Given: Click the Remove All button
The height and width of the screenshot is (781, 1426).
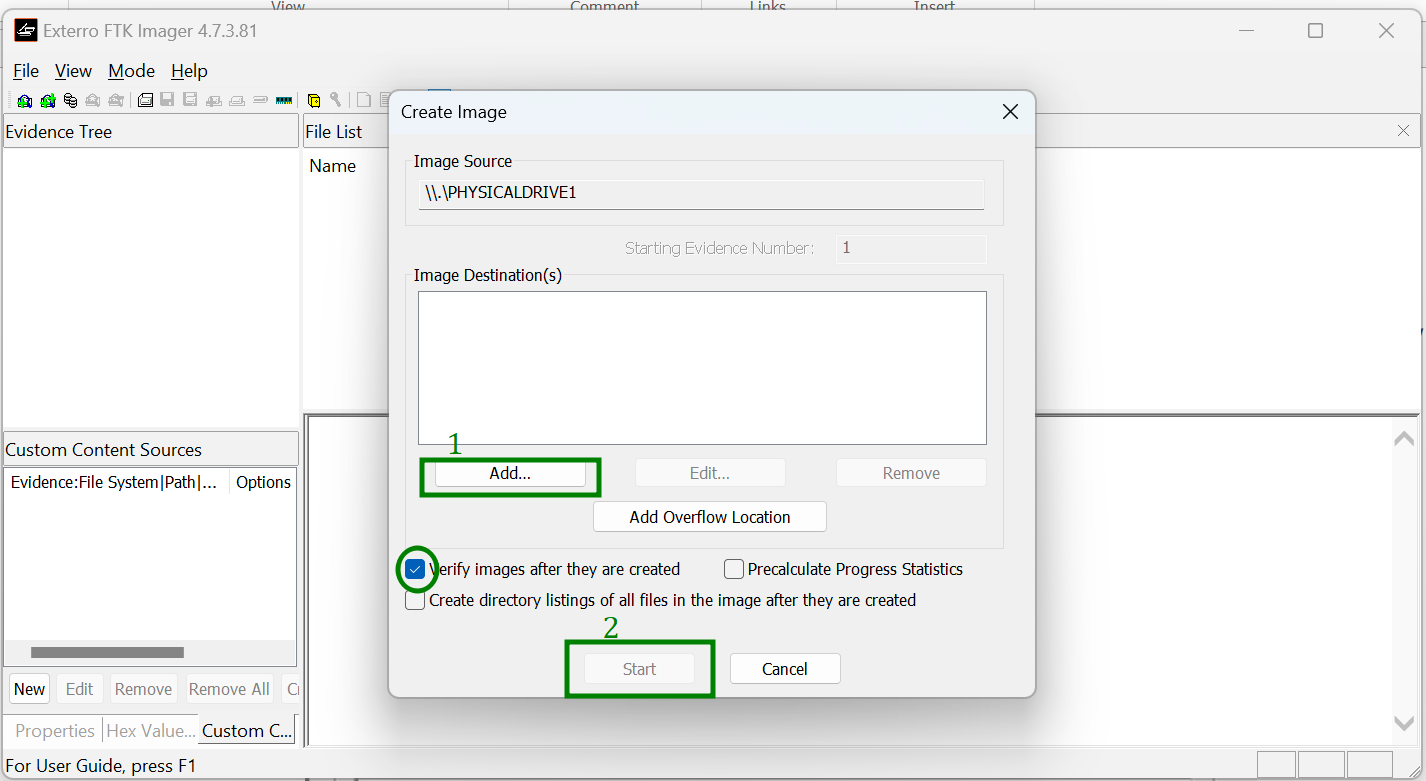Looking at the screenshot, I should click(x=229, y=689).
